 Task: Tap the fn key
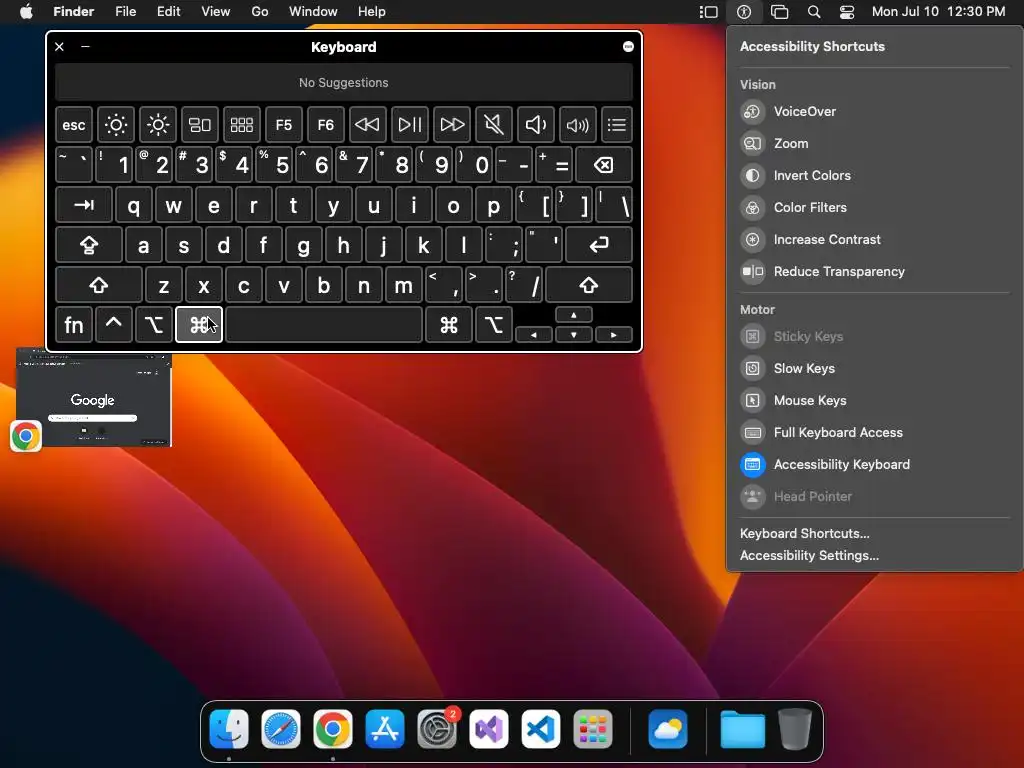point(74,325)
